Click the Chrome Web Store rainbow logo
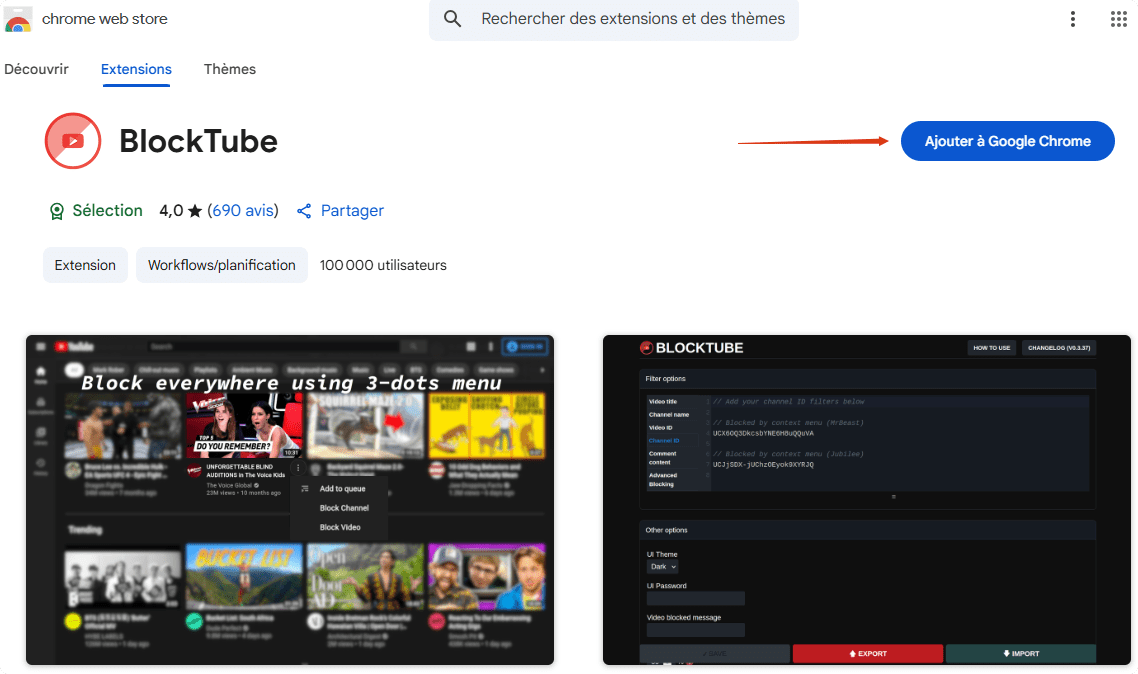1138x674 pixels. 17,20
